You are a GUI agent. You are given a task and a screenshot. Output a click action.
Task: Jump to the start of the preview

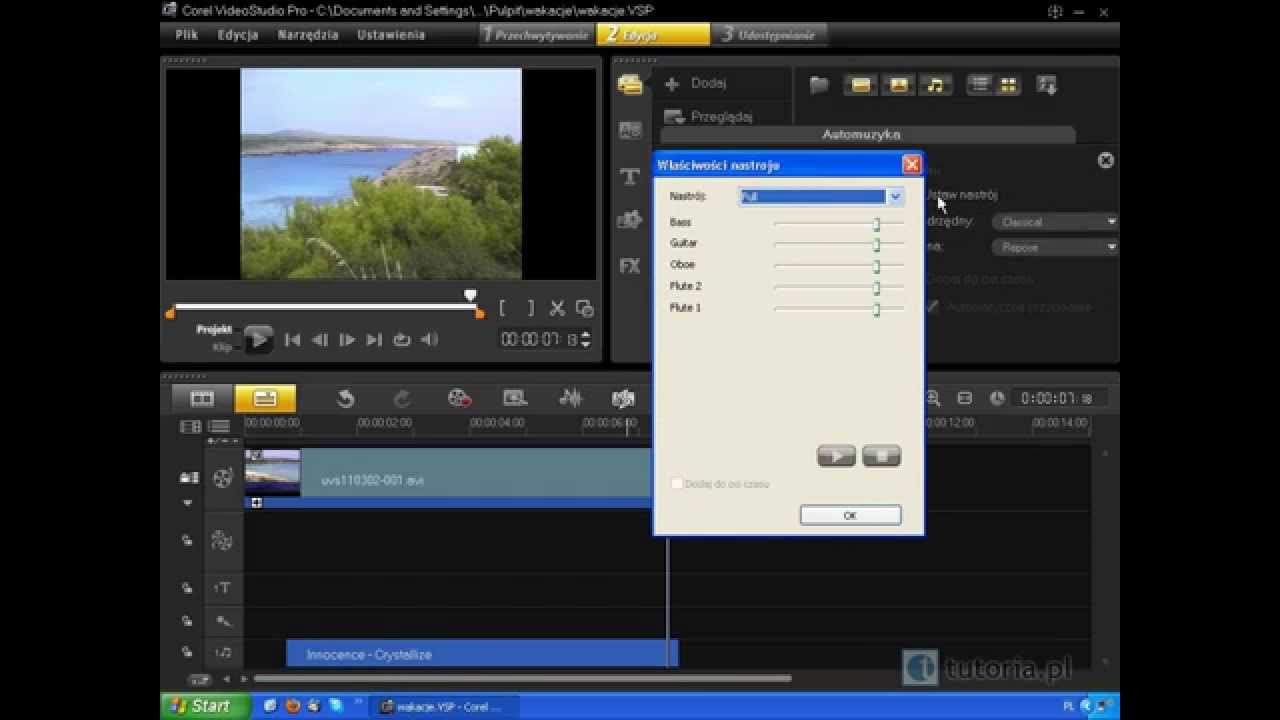point(292,340)
